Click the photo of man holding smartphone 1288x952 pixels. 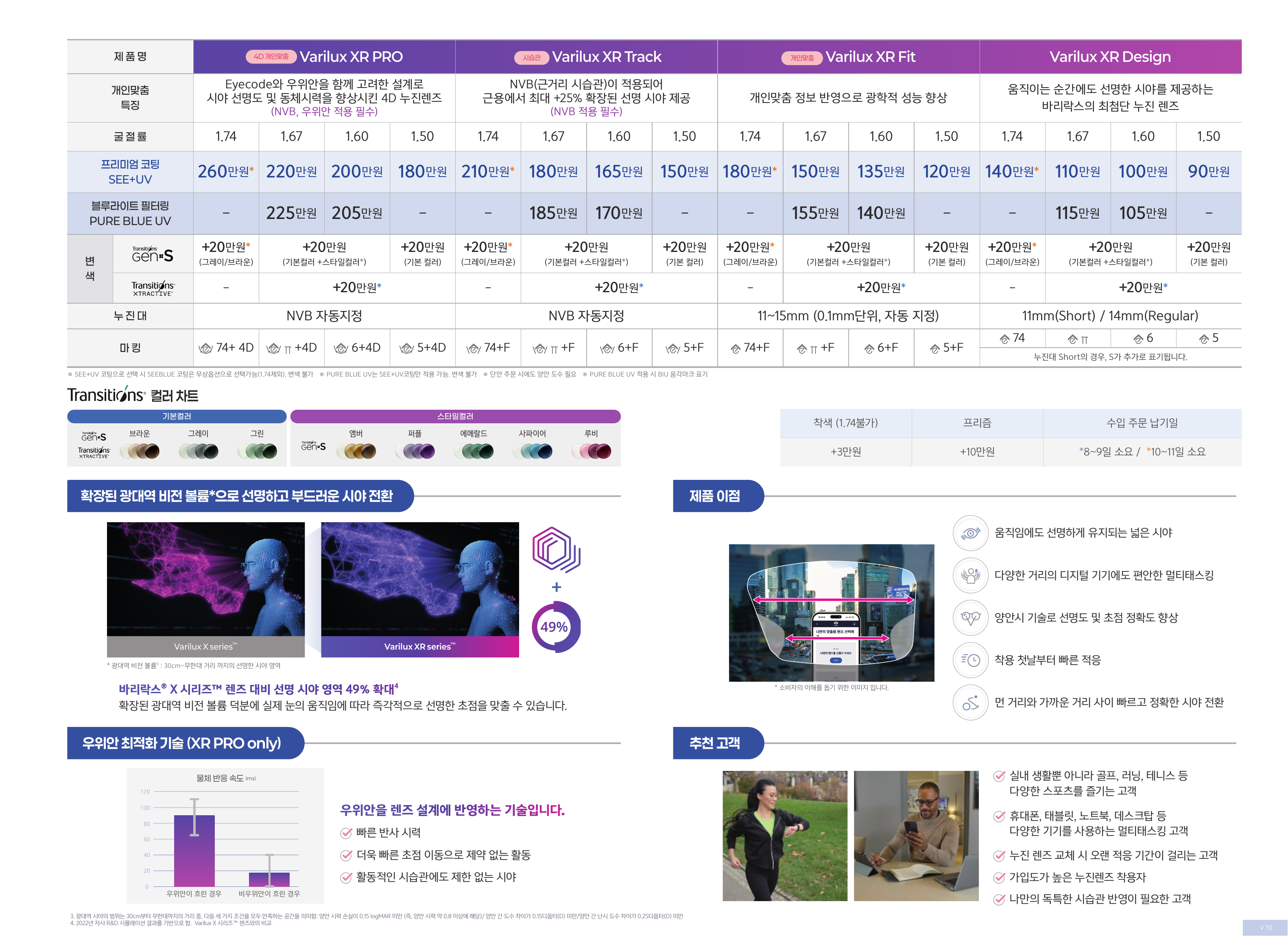tap(916, 836)
